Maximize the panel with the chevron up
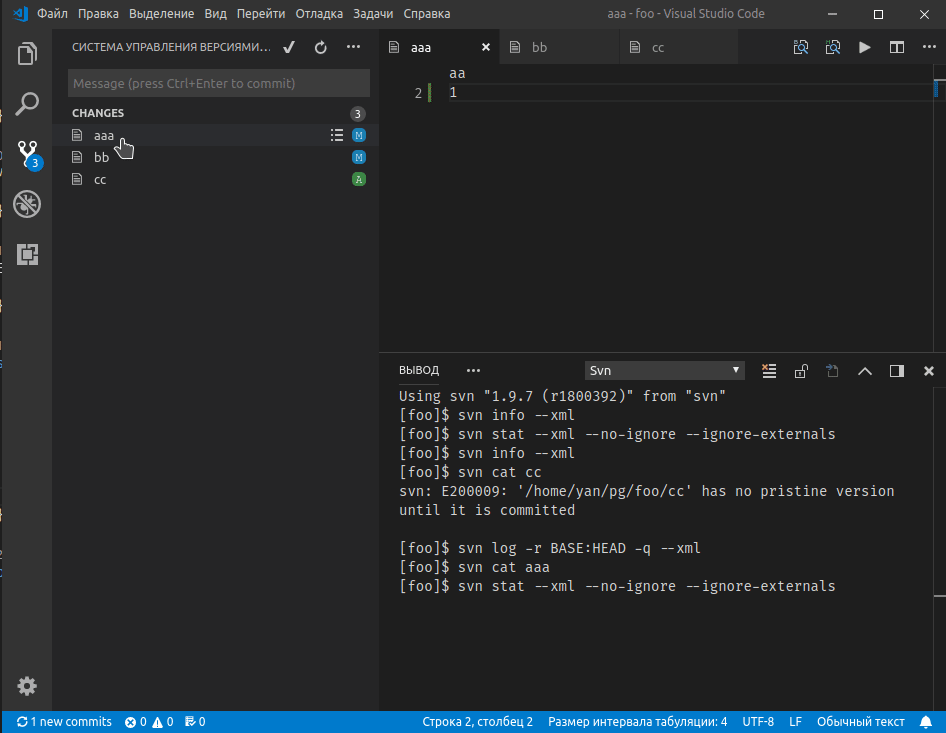Image resolution: width=946 pixels, height=733 pixels. tap(865, 370)
